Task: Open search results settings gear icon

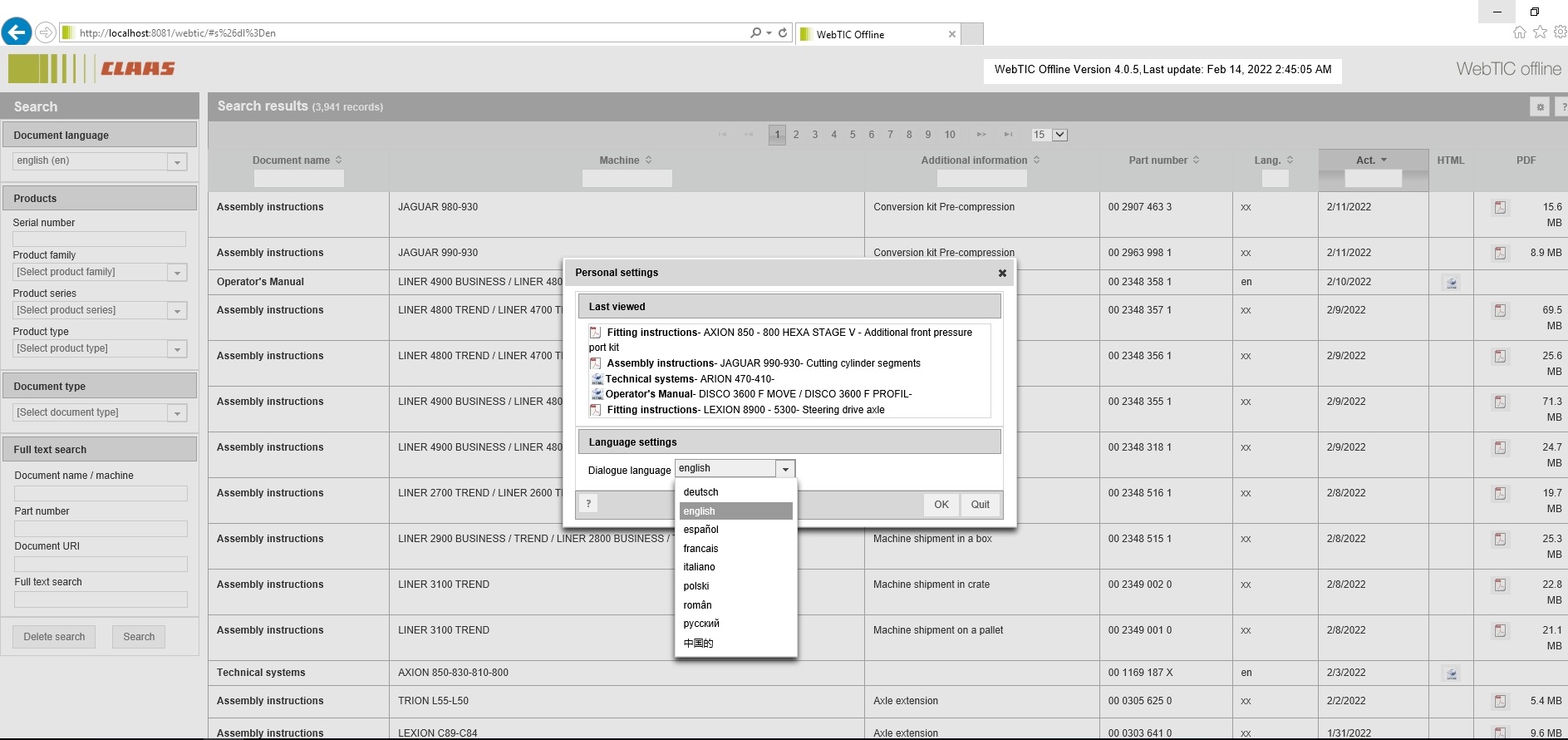Action: [1540, 106]
